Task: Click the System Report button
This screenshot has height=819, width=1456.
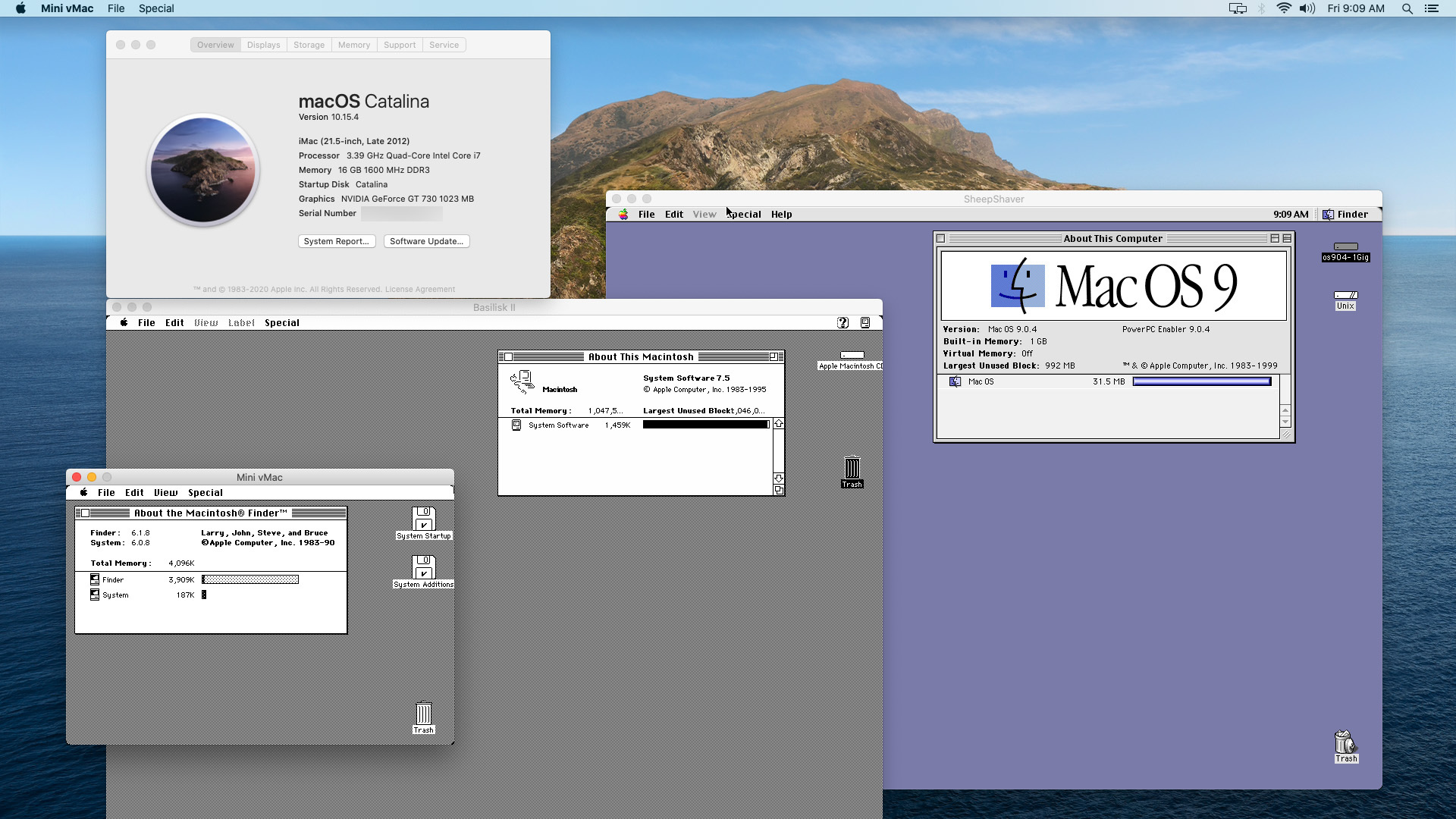Action: (x=336, y=241)
